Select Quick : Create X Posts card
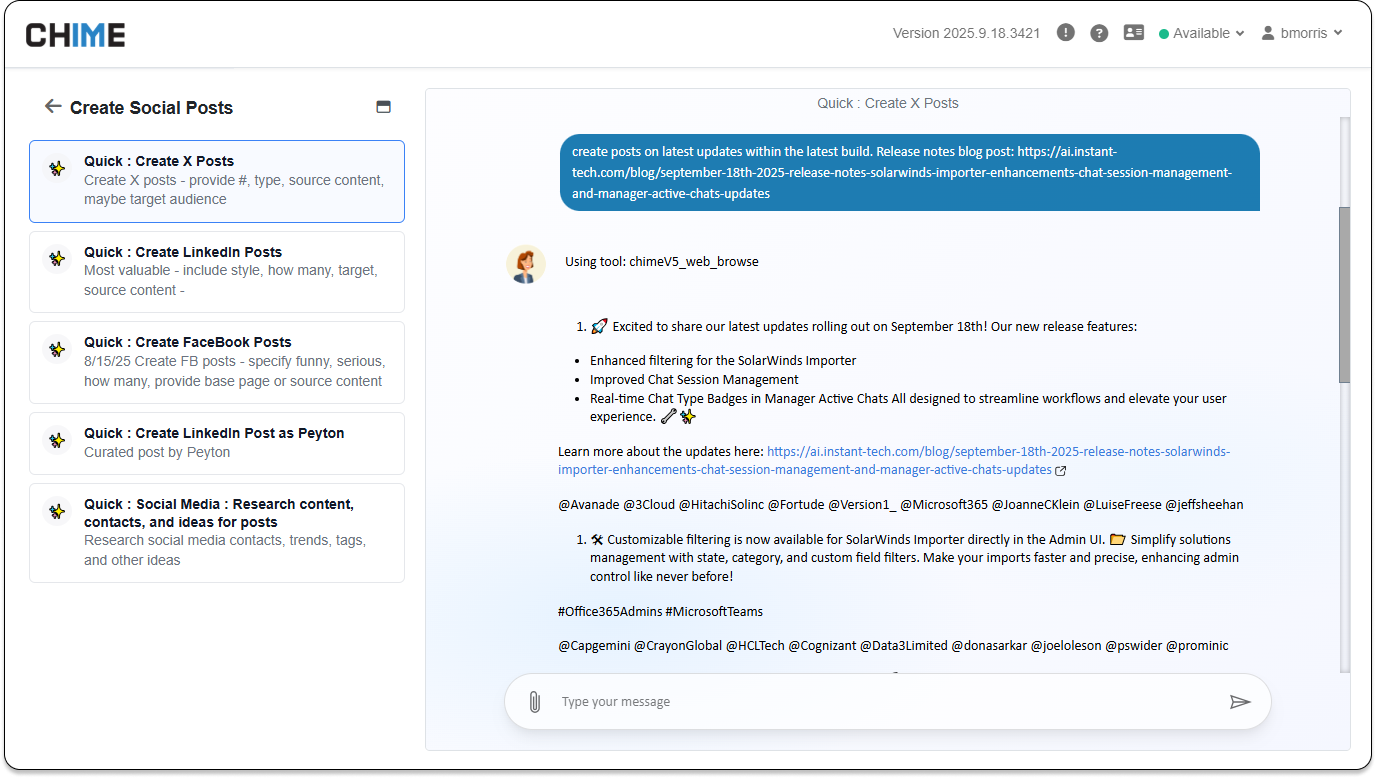Screen dimensions: 1376x778 217,181
